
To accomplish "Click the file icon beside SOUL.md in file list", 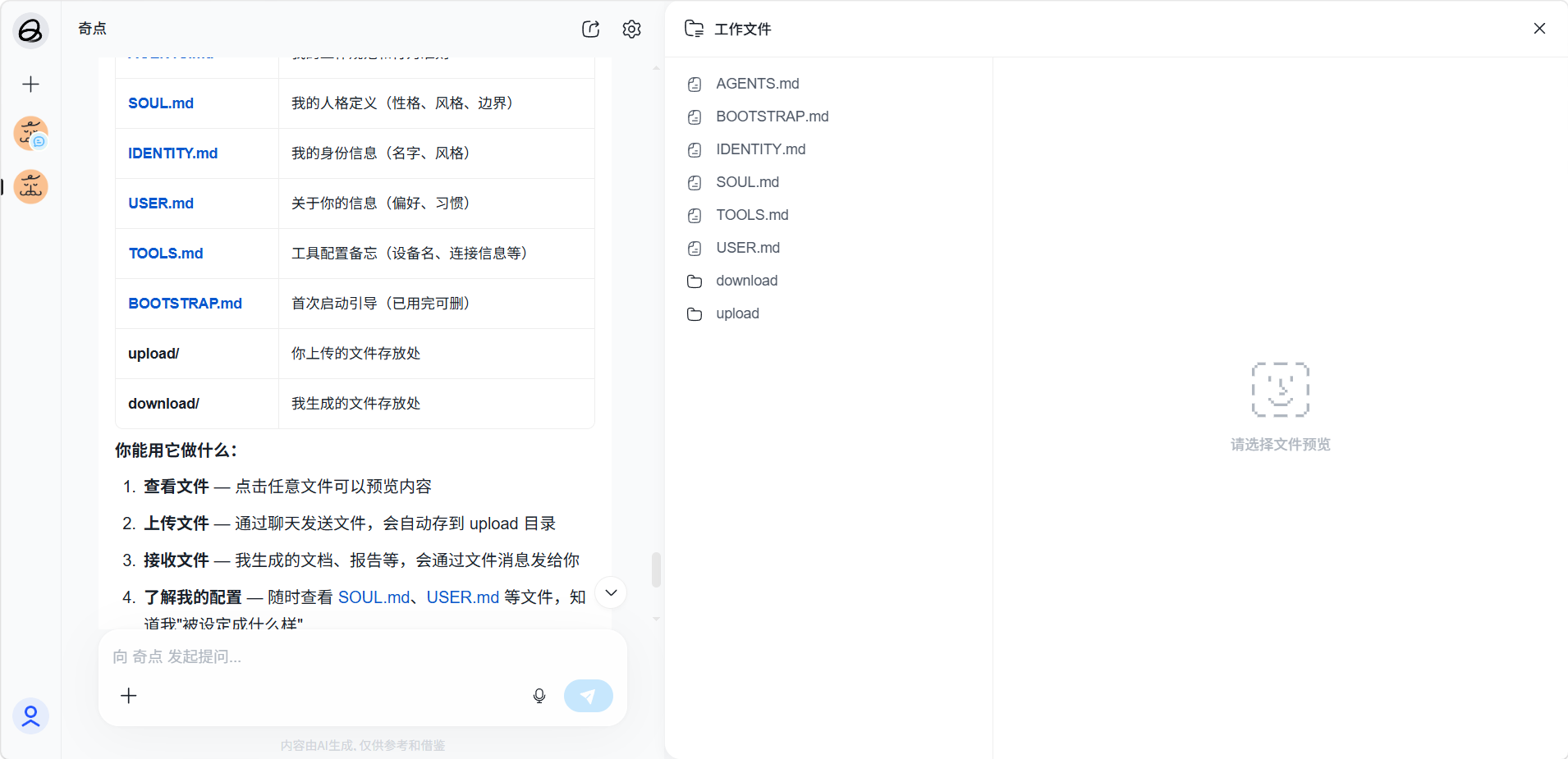I will [x=695, y=182].
